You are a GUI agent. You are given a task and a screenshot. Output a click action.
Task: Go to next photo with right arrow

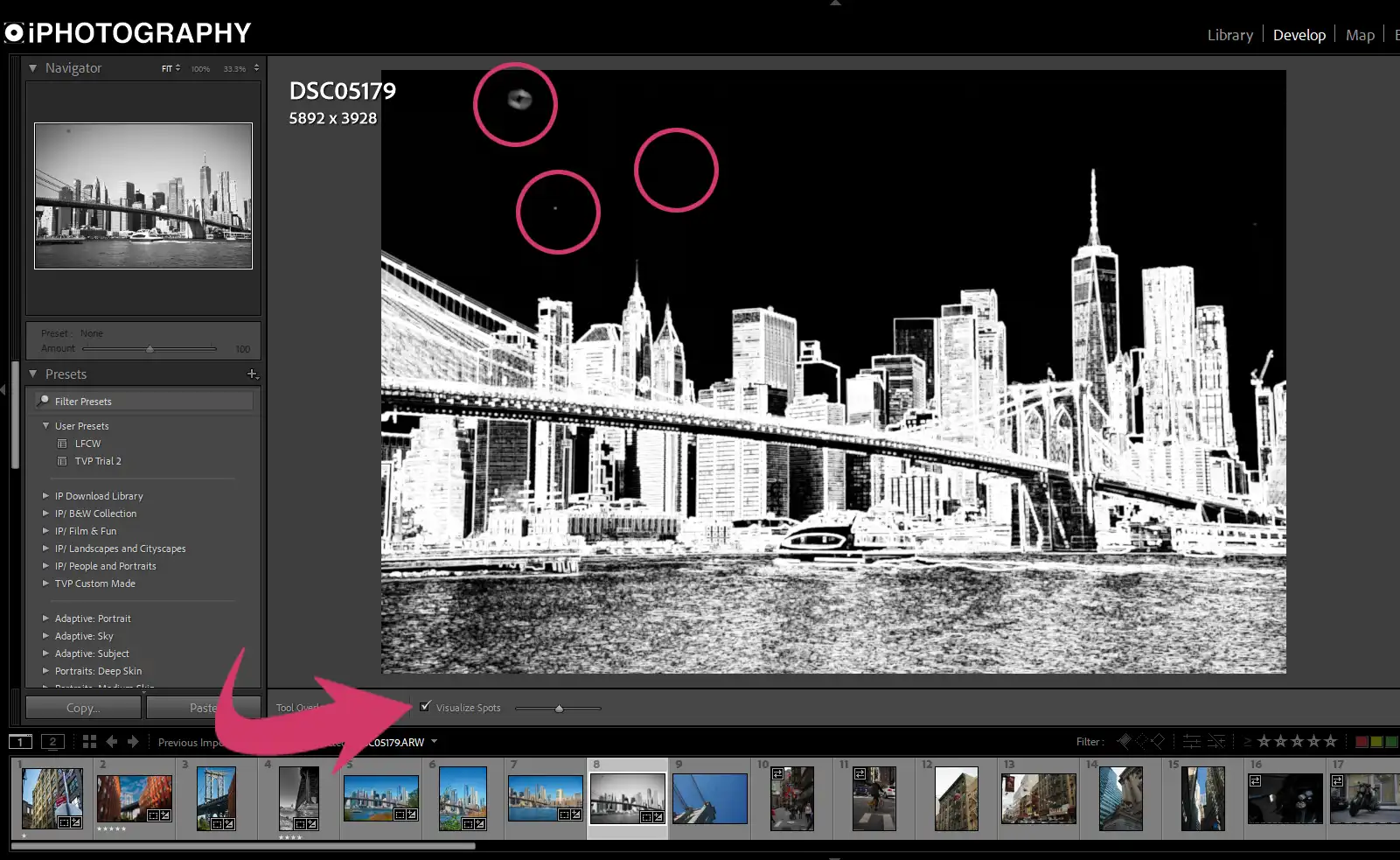[133, 742]
